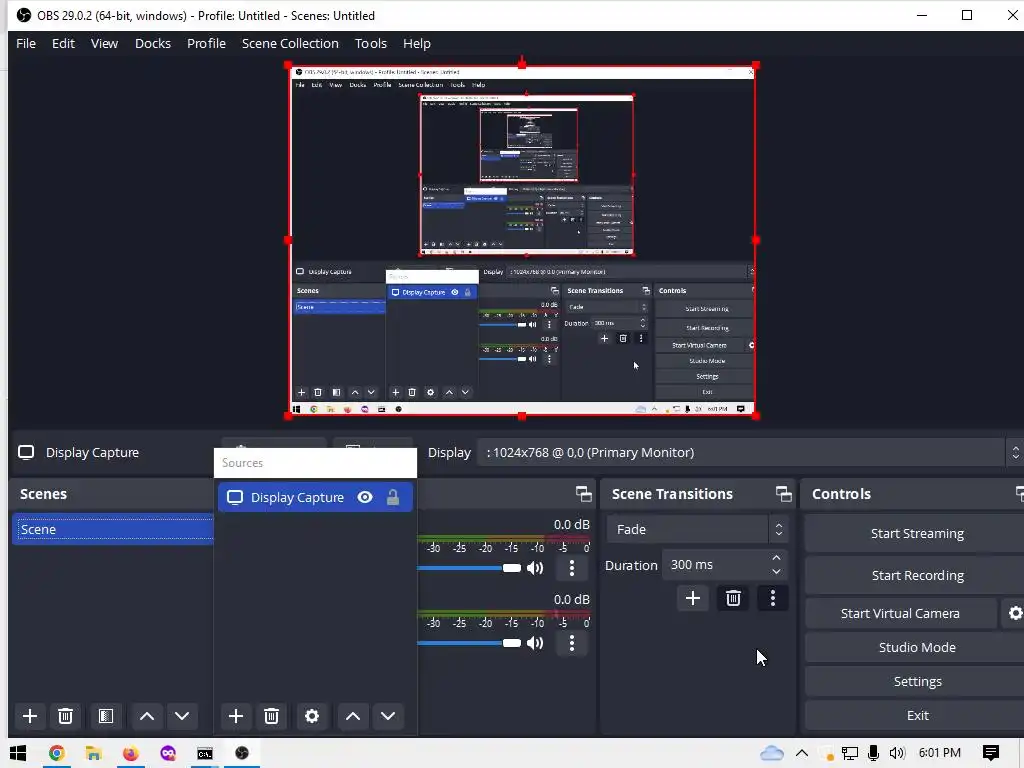Open source properties gear icon
1024x768 pixels.
click(x=312, y=716)
